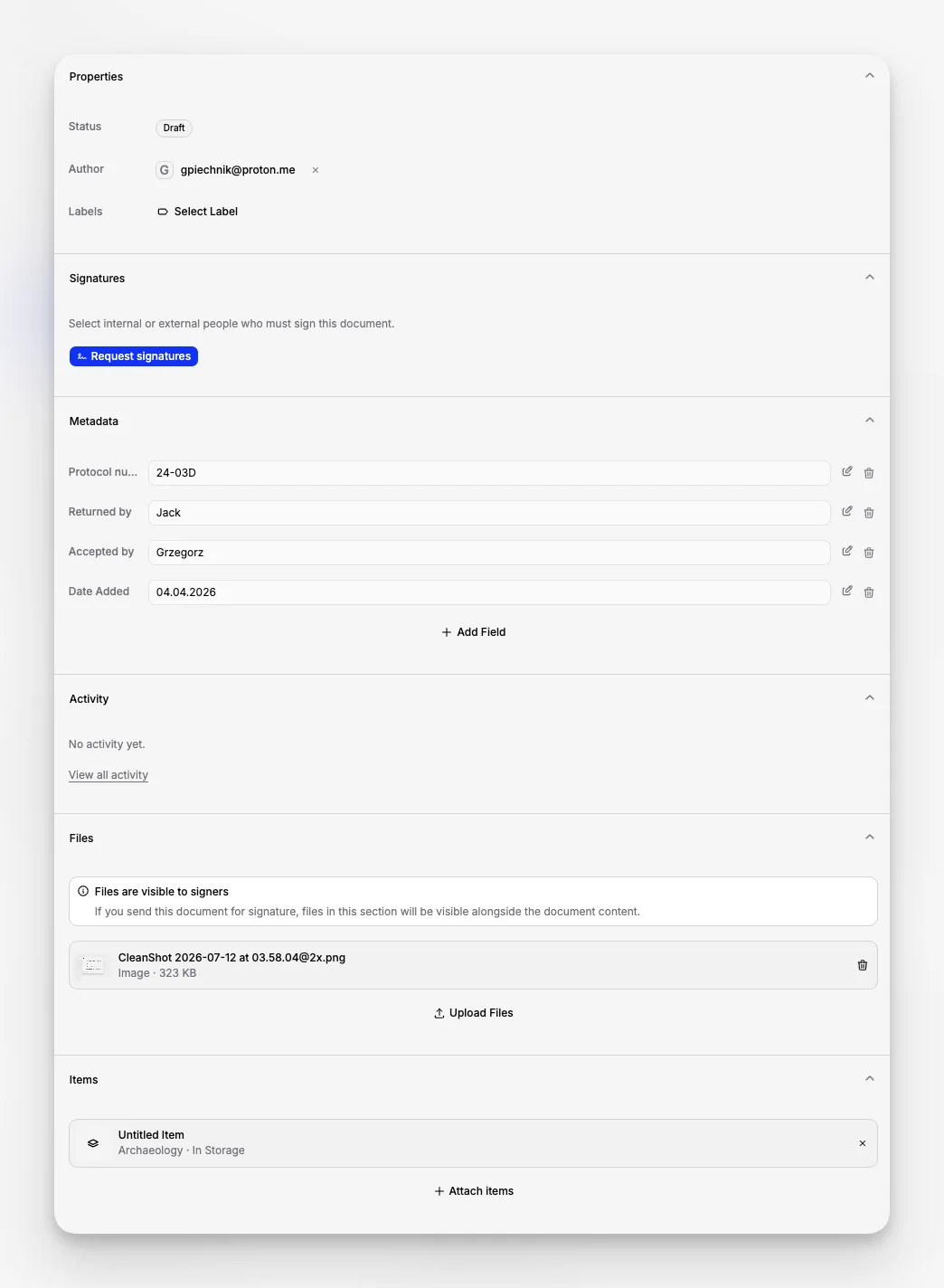Click Upload Files button
The image size is (944, 1288).
point(473,1013)
